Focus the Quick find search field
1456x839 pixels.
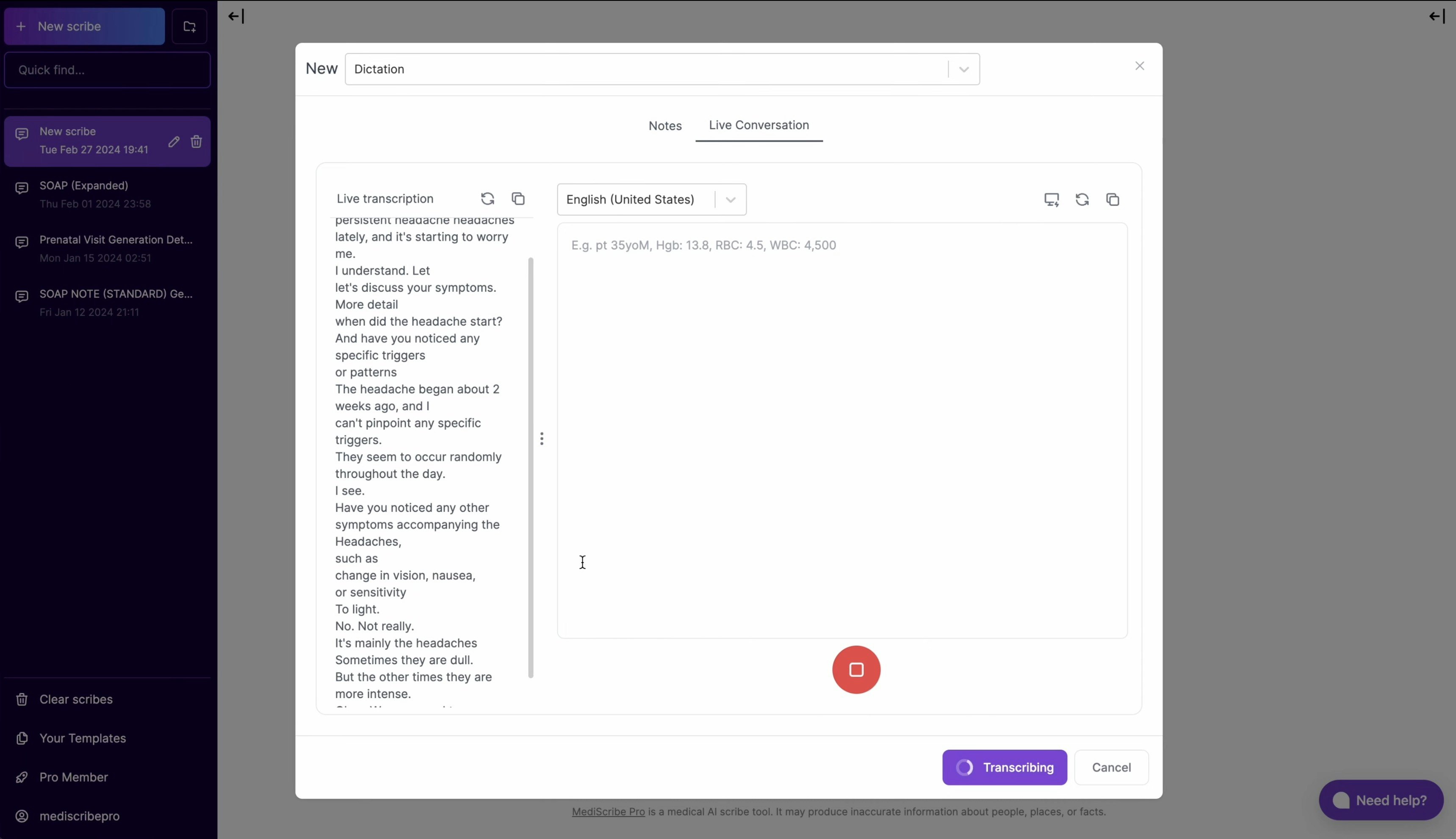tap(107, 70)
